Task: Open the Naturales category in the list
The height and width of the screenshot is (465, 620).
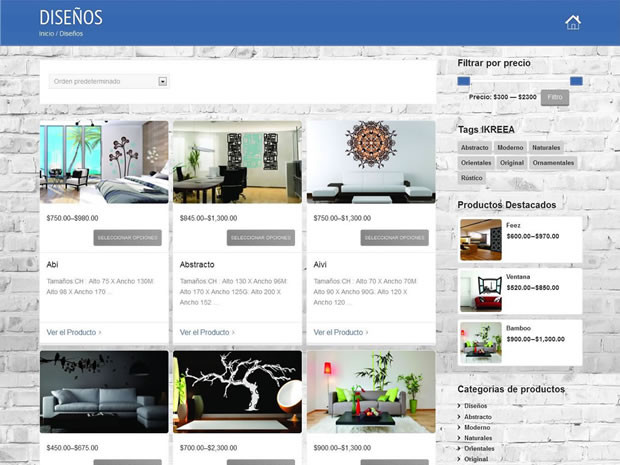Action: coord(478,438)
